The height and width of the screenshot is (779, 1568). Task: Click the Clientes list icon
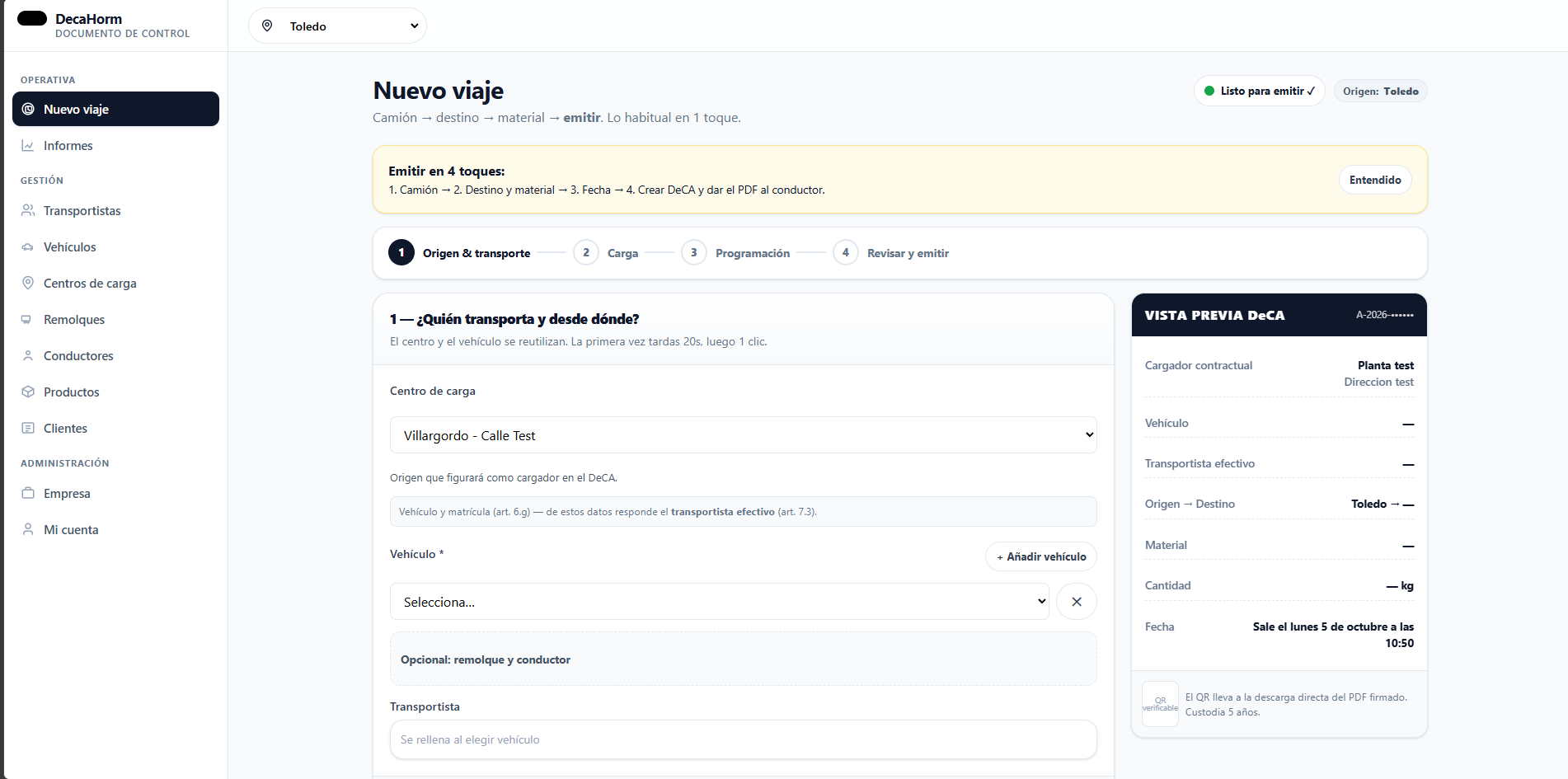(28, 428)
